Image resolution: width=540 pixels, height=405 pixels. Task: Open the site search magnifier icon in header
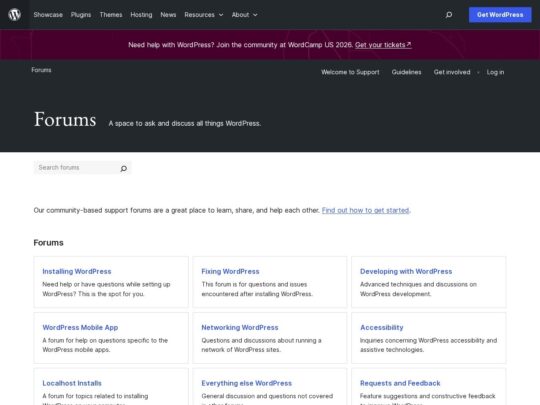(x=449, y=14)
